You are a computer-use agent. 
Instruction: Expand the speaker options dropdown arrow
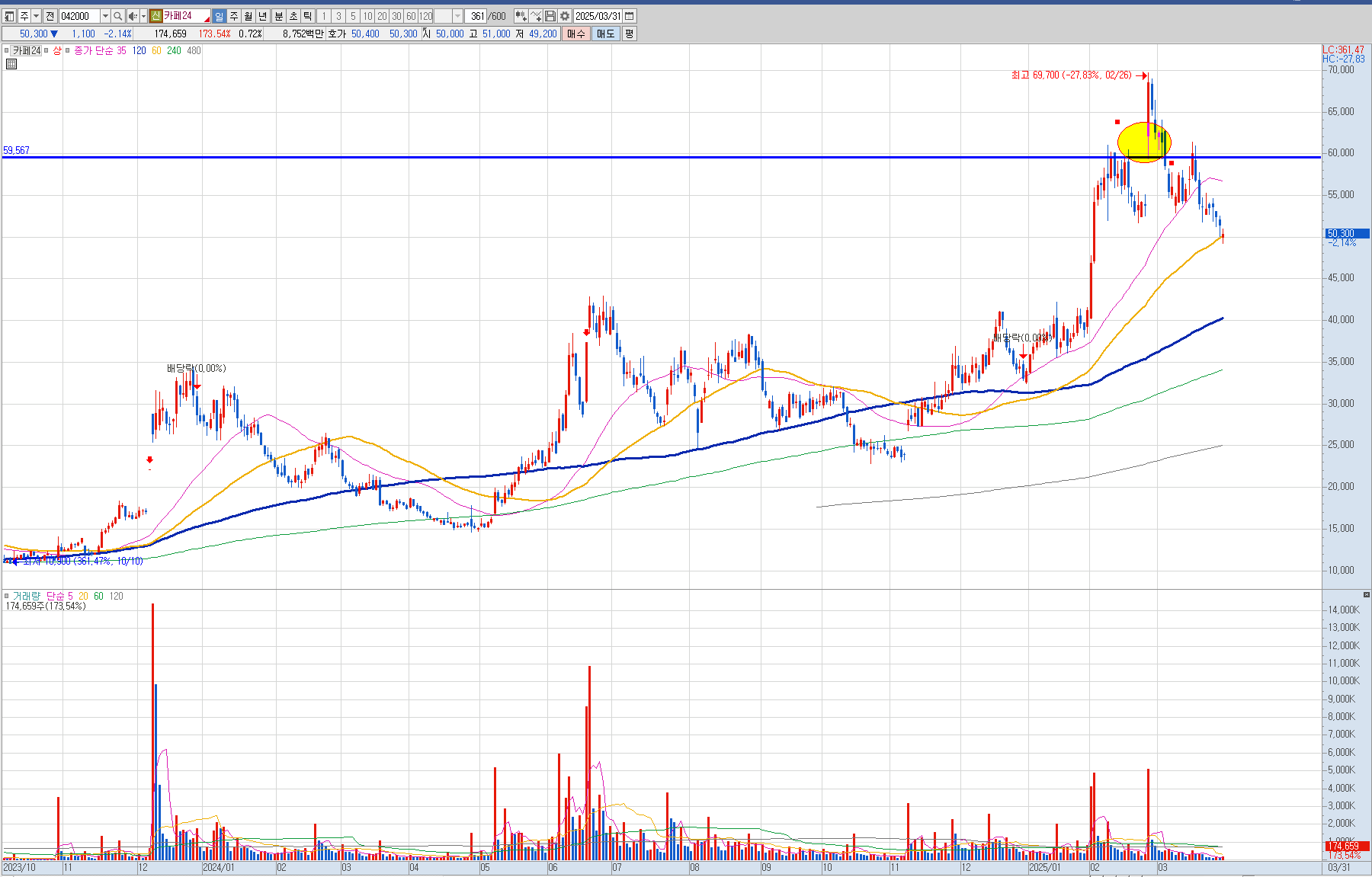click(143, 16)
